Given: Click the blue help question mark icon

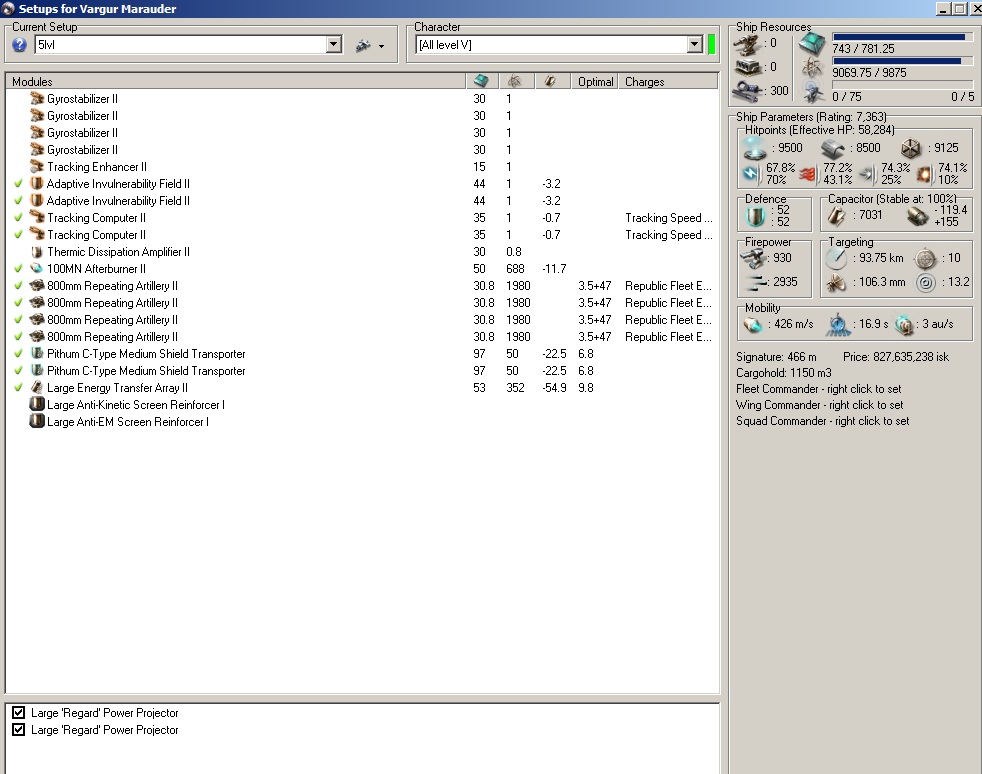Looking at the screenshot, I should pos(19,45).
